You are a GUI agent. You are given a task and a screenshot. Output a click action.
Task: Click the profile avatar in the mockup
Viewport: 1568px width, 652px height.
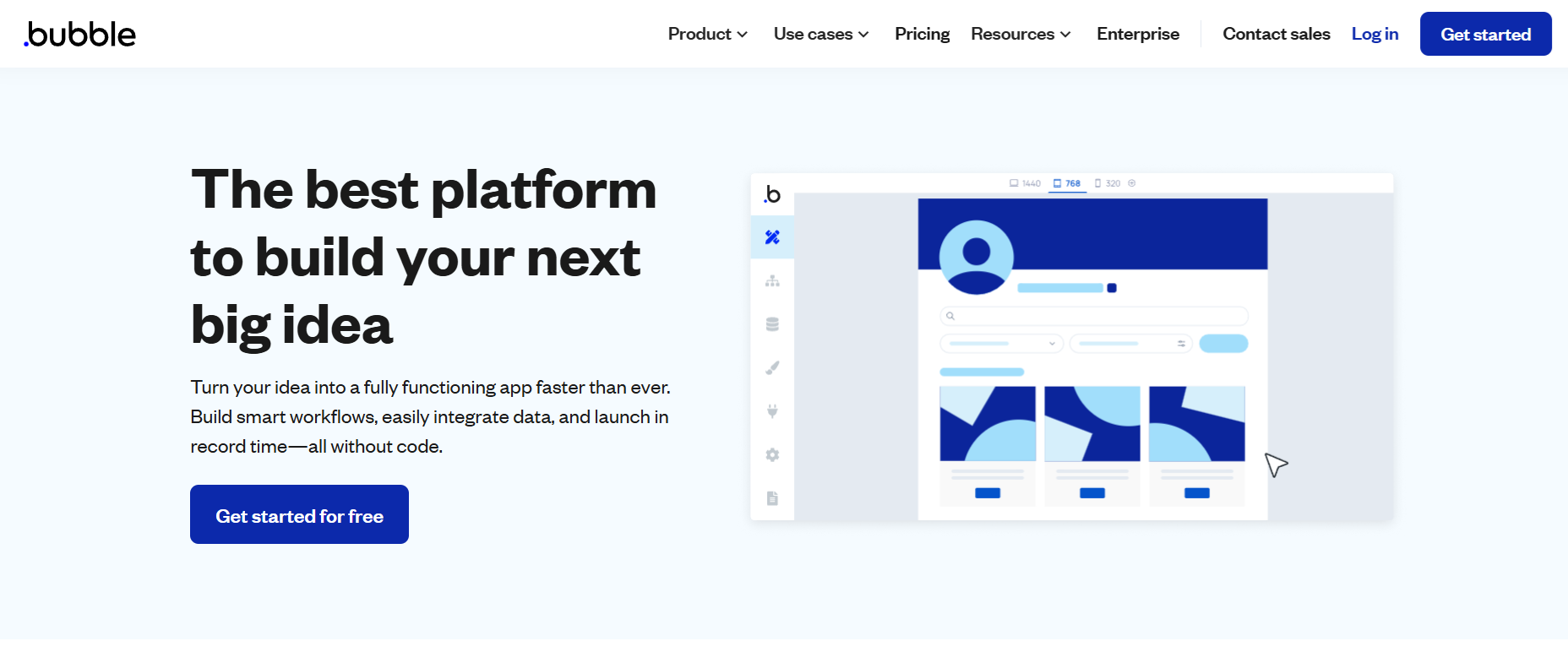(x=977, y=258)
